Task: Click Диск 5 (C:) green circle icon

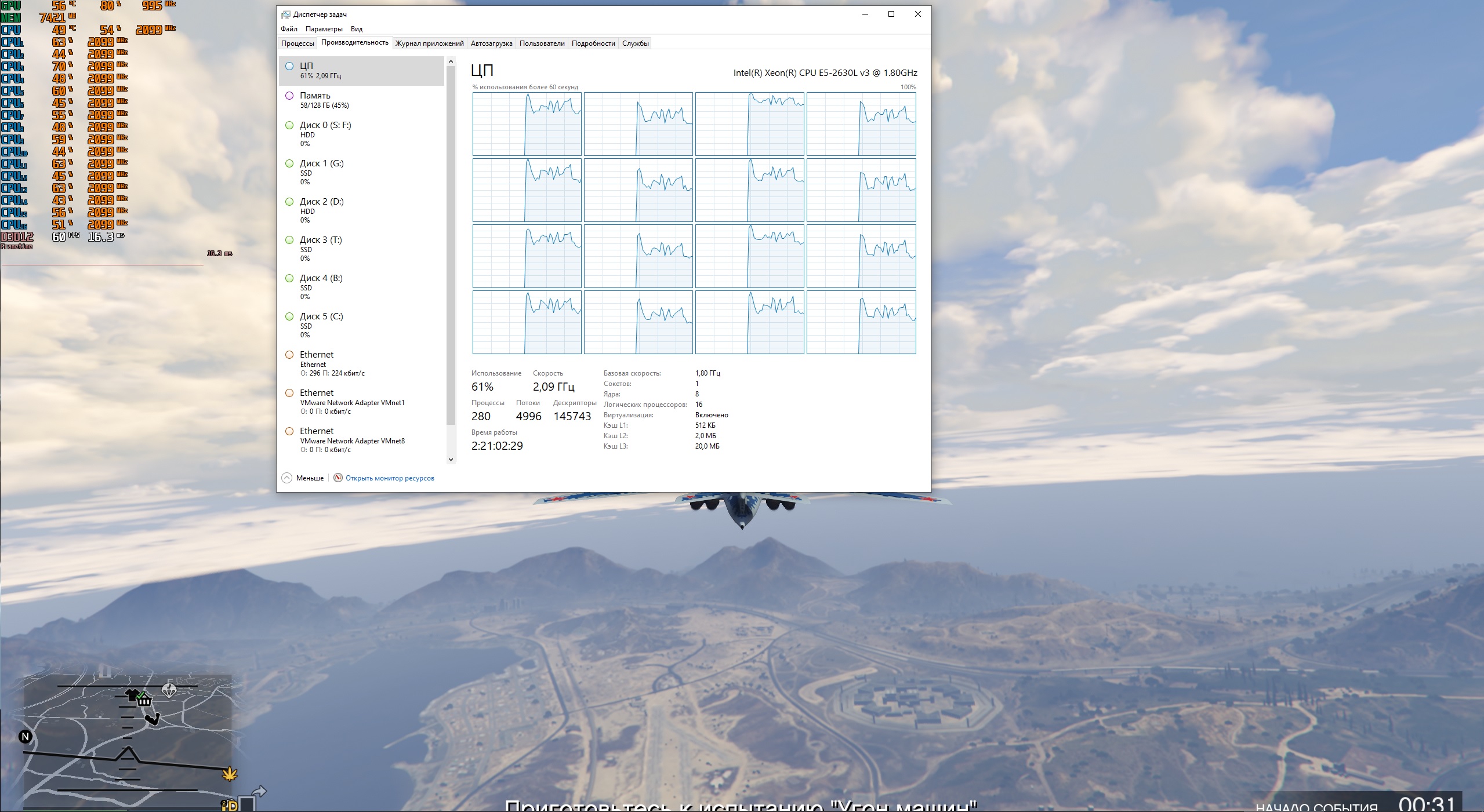Action: pos(289,316)
